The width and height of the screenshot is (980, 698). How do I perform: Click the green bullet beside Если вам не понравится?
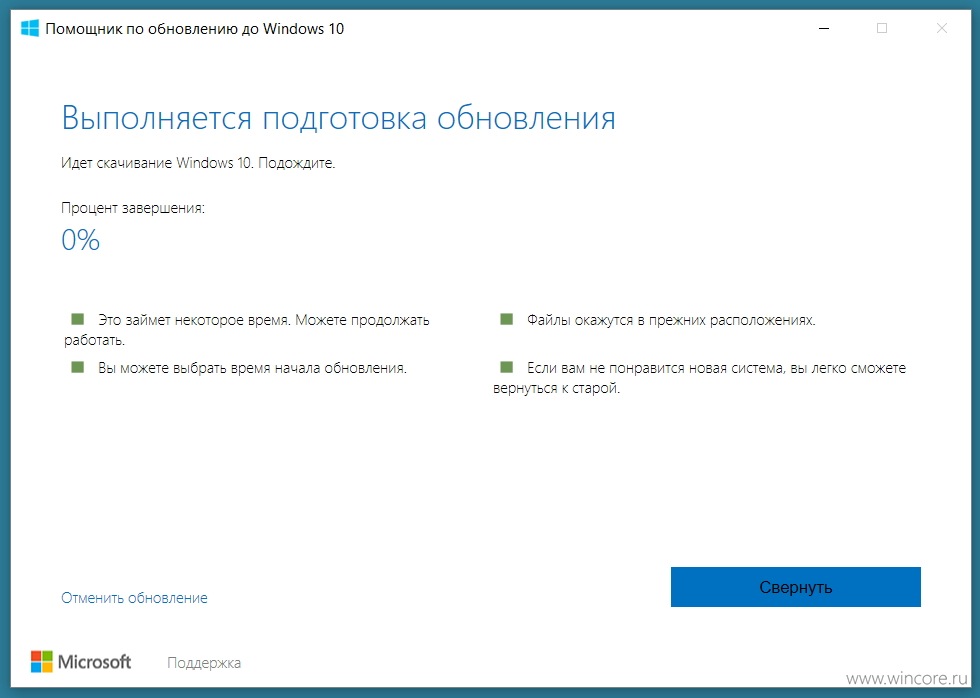(x=506, y=367)
